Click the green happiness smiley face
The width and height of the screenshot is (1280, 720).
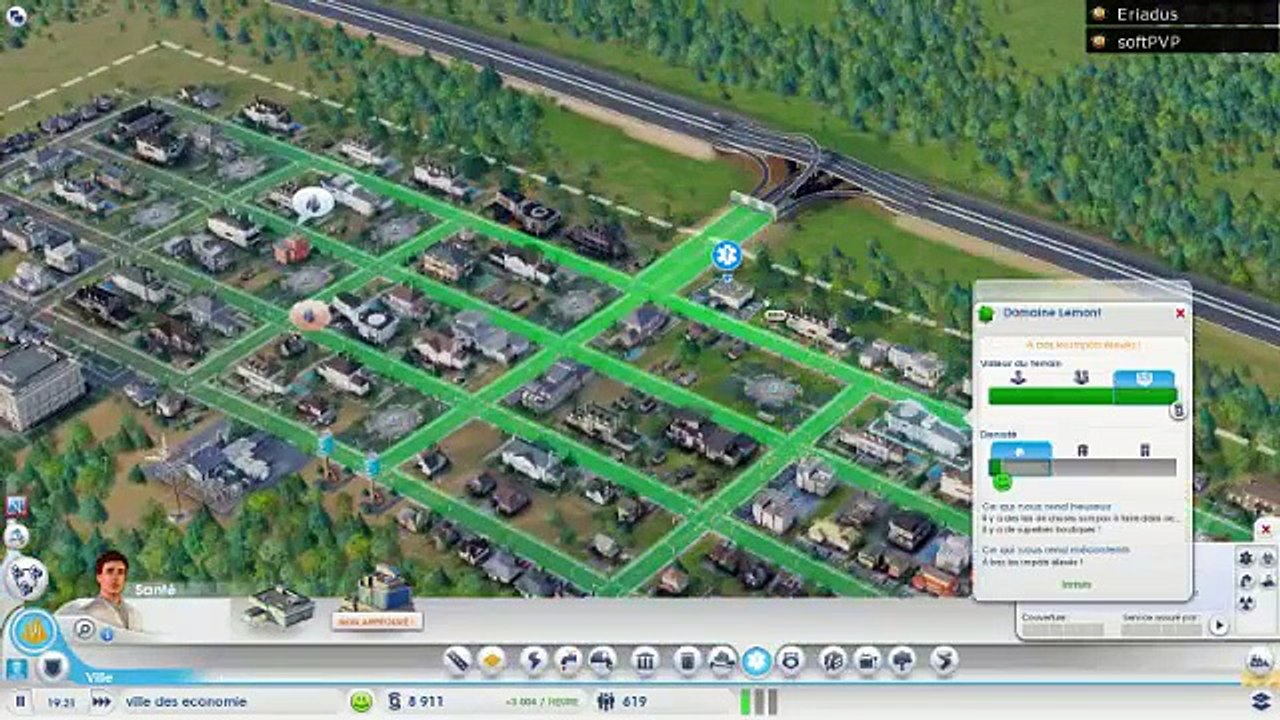tap(361, 702)
